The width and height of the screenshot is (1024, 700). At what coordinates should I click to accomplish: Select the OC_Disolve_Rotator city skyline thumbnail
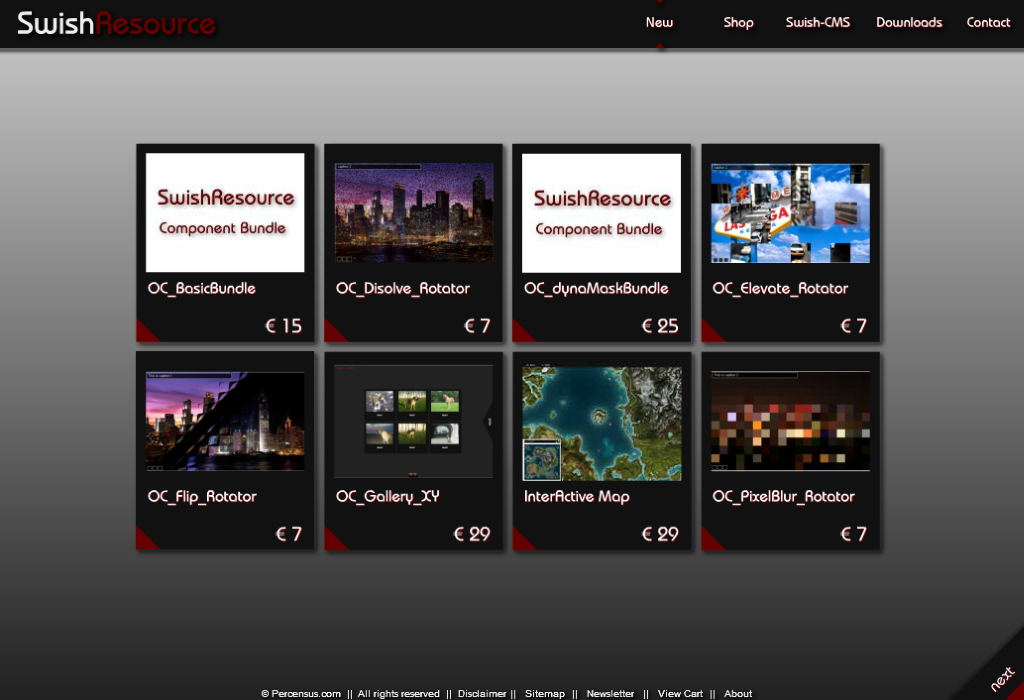click(x=414, y=213)
